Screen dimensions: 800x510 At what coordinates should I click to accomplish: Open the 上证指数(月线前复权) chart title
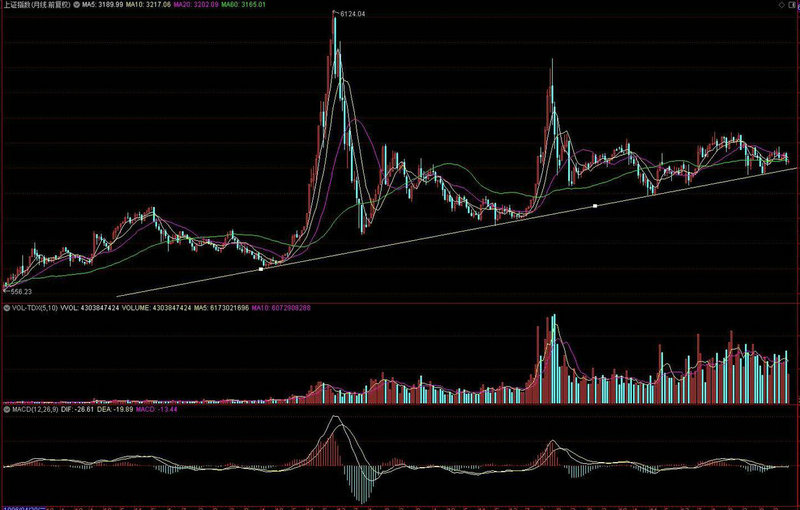(36, 5)
